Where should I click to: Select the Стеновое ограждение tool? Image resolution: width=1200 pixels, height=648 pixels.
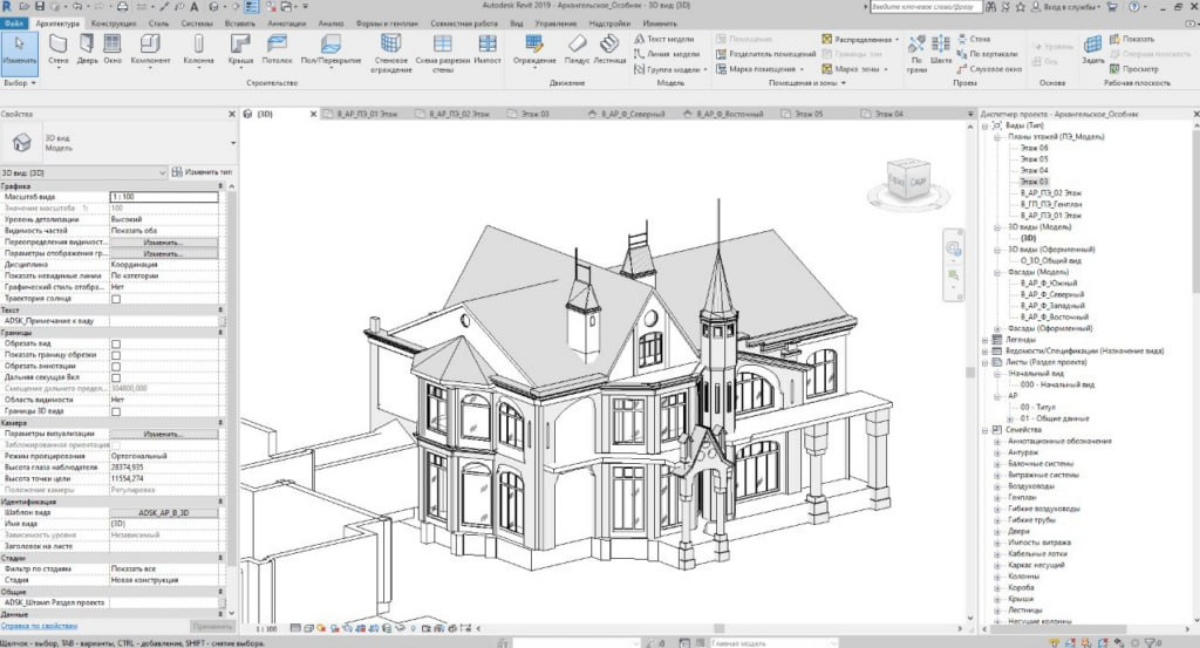pos(391,53)
